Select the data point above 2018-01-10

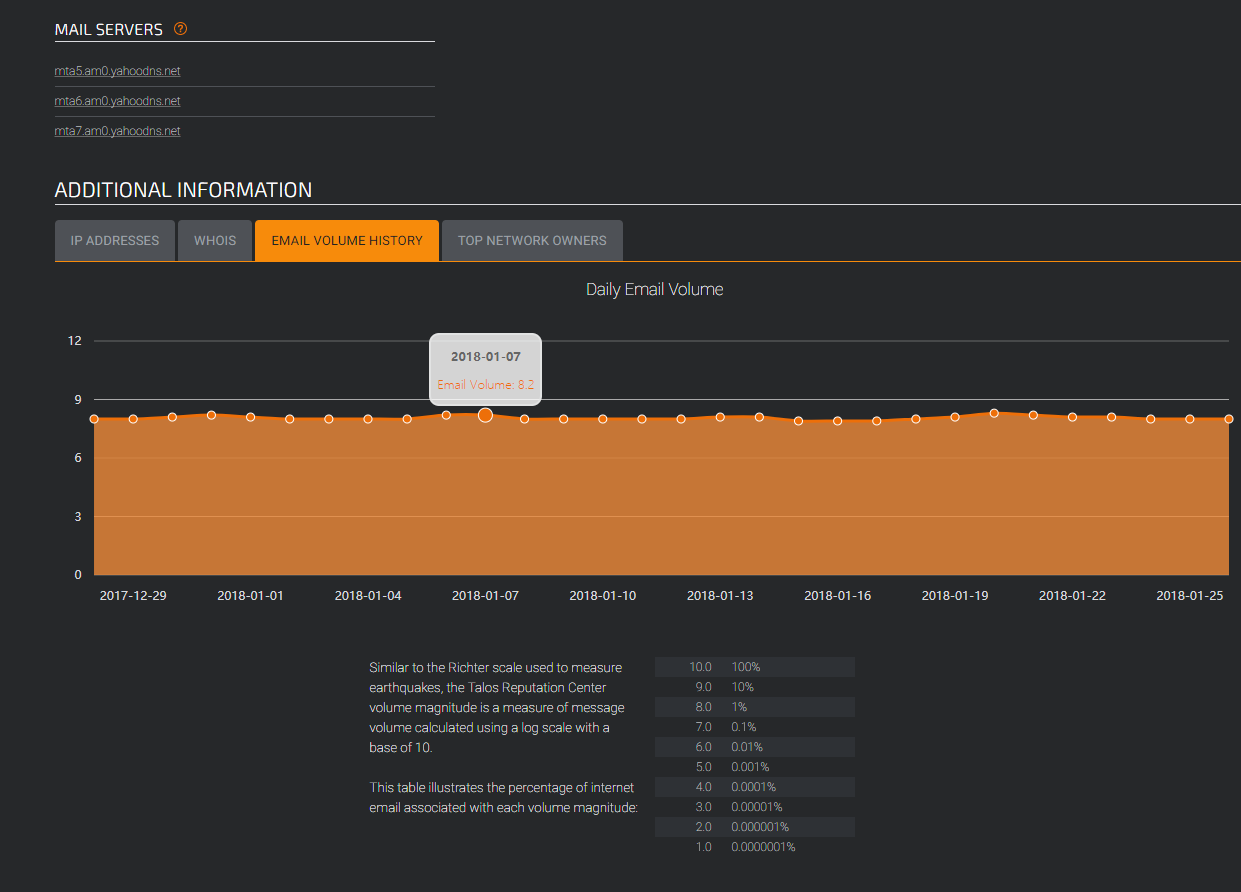point(603,419)
